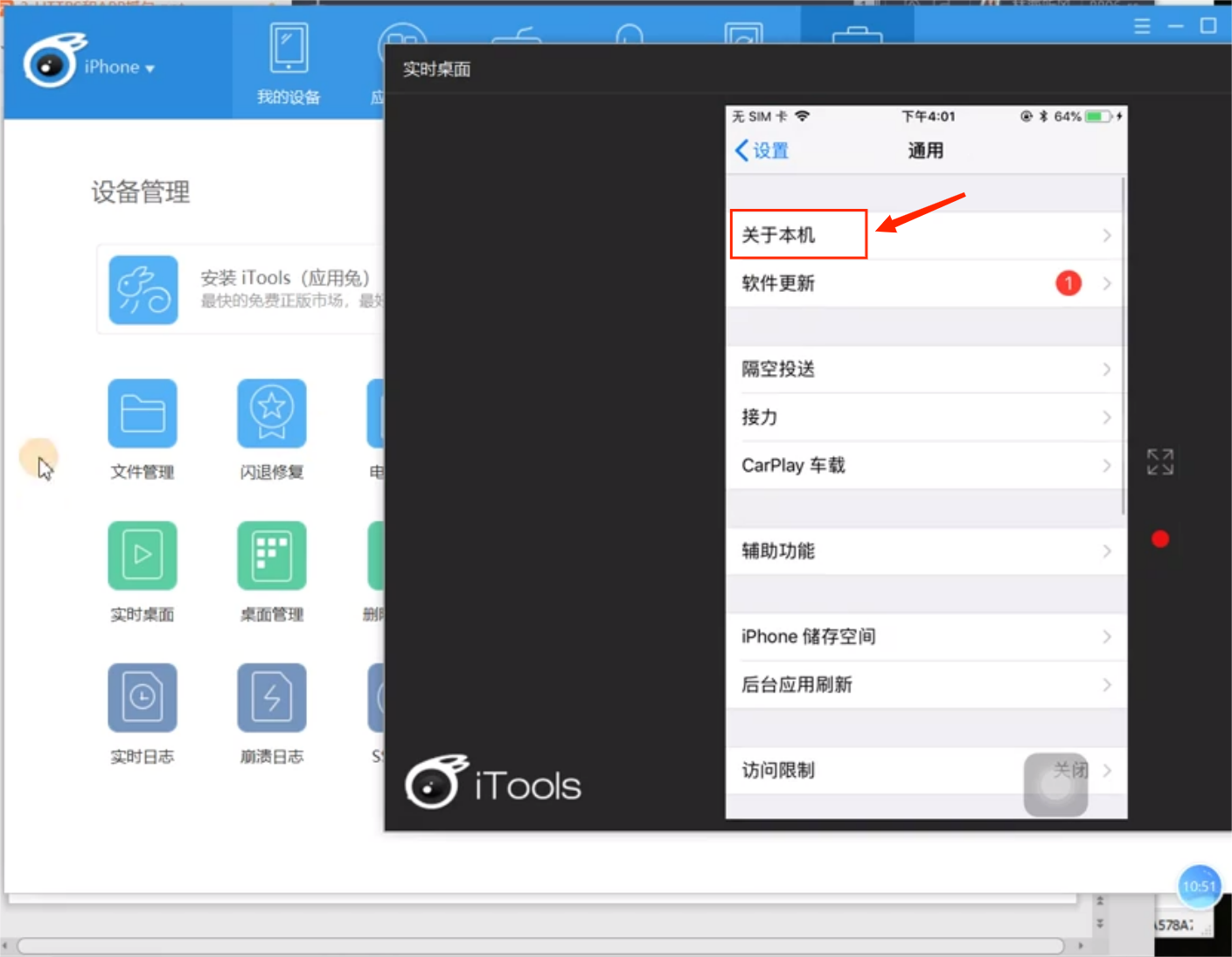Toggle fullscreen for the live desktop

tap(1160, 461)
